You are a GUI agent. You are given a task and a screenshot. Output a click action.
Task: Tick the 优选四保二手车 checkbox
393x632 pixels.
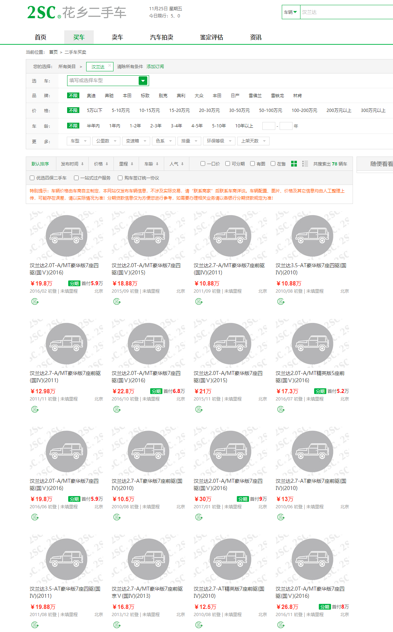coord(32,178)
